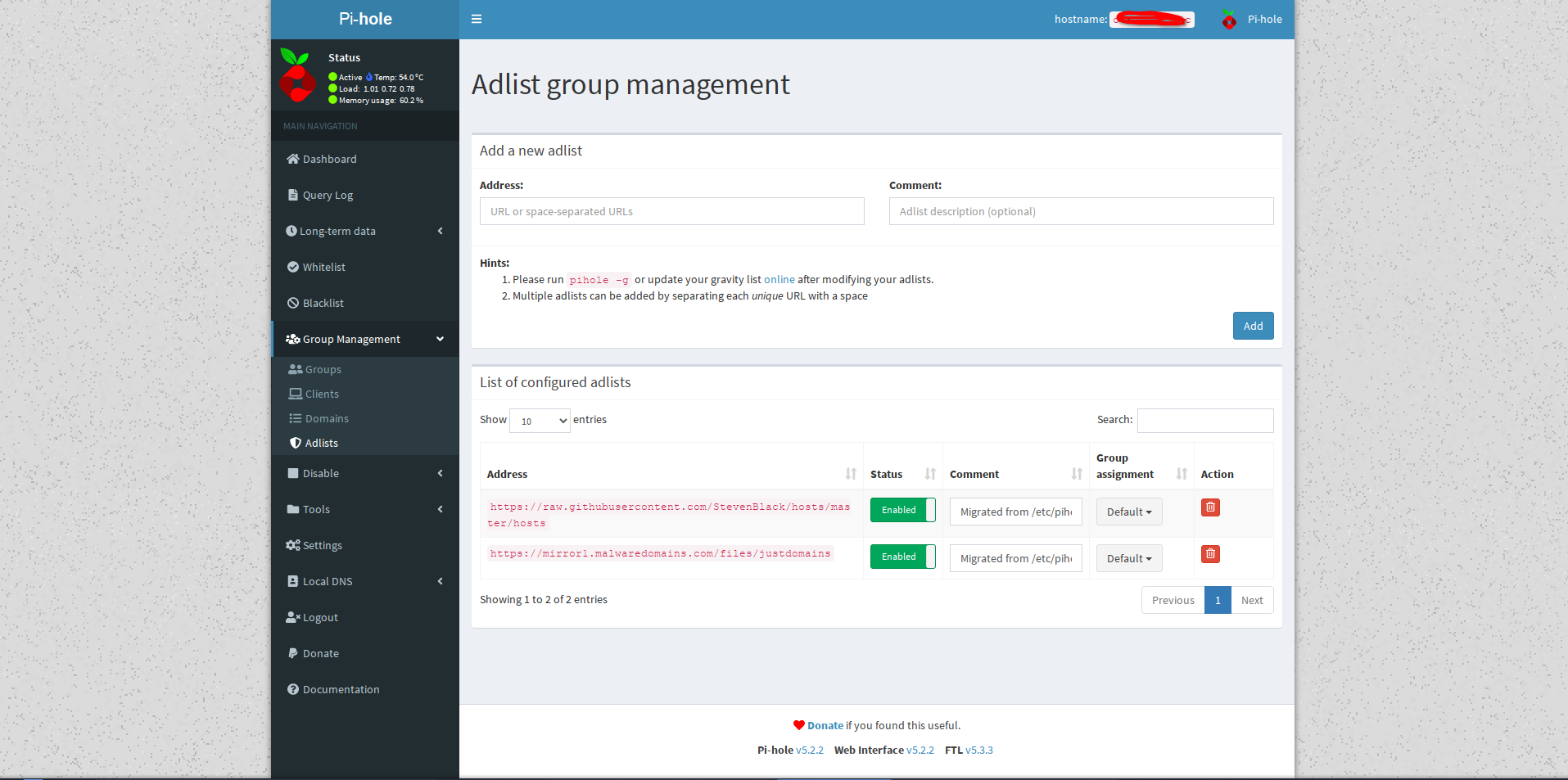The image size is (1568, 780).
Task: Sort table by Status column arrows
Action: tap(930, 474)
